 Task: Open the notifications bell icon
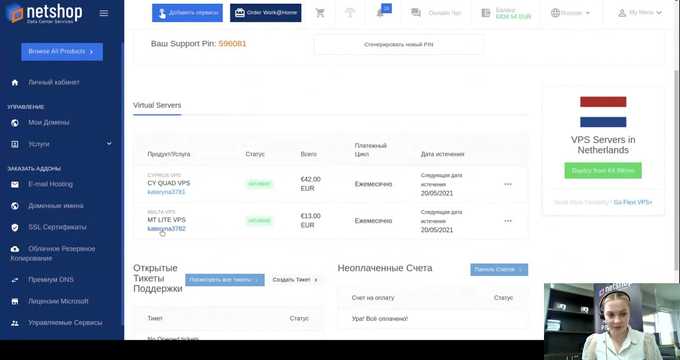[x=380, y=13]
